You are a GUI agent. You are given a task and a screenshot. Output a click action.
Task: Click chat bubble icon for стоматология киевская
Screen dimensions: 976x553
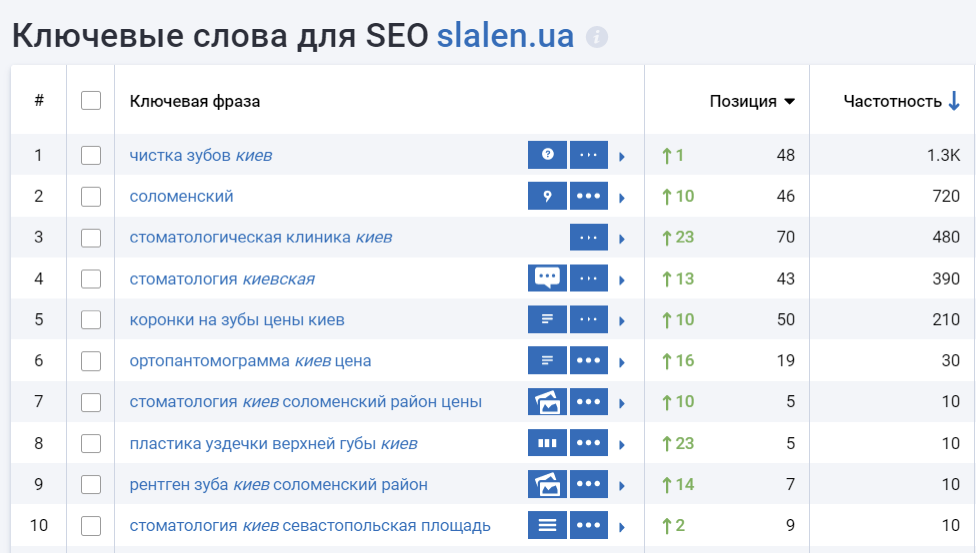coord(547,278)
